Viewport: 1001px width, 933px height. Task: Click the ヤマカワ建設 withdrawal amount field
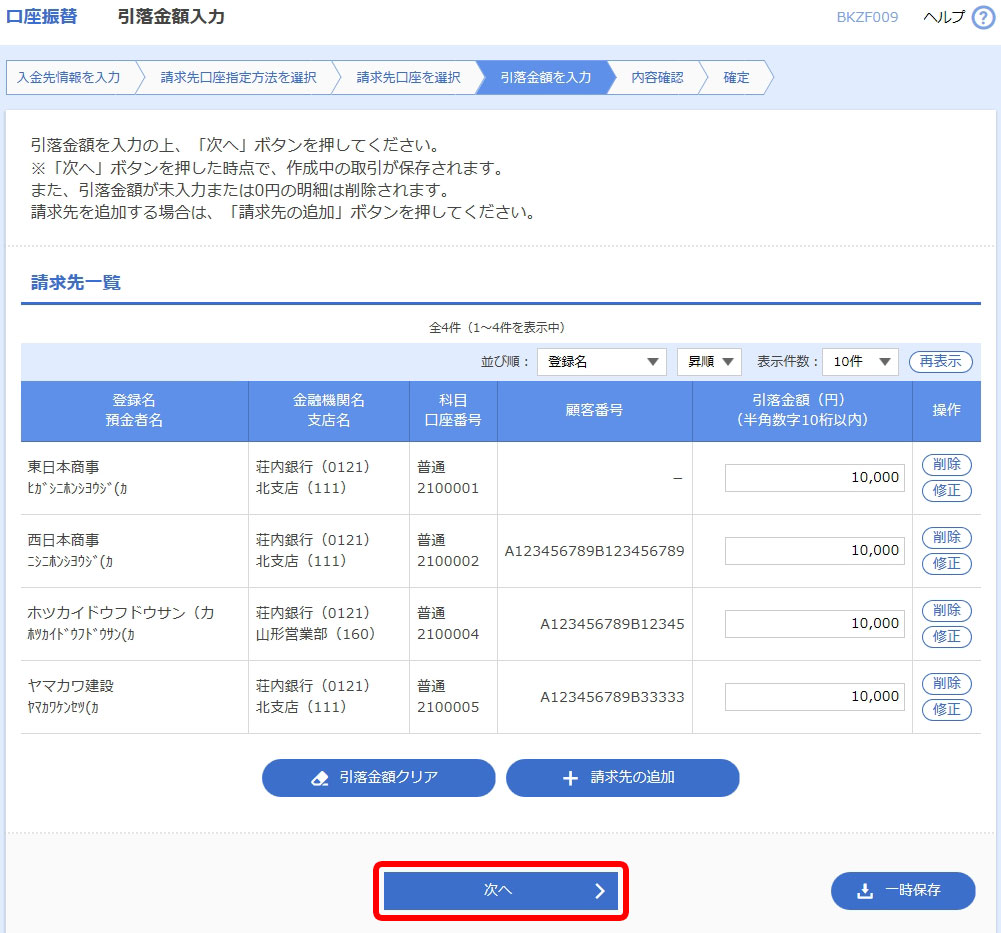pyautogui.click(x=814, y=697)
